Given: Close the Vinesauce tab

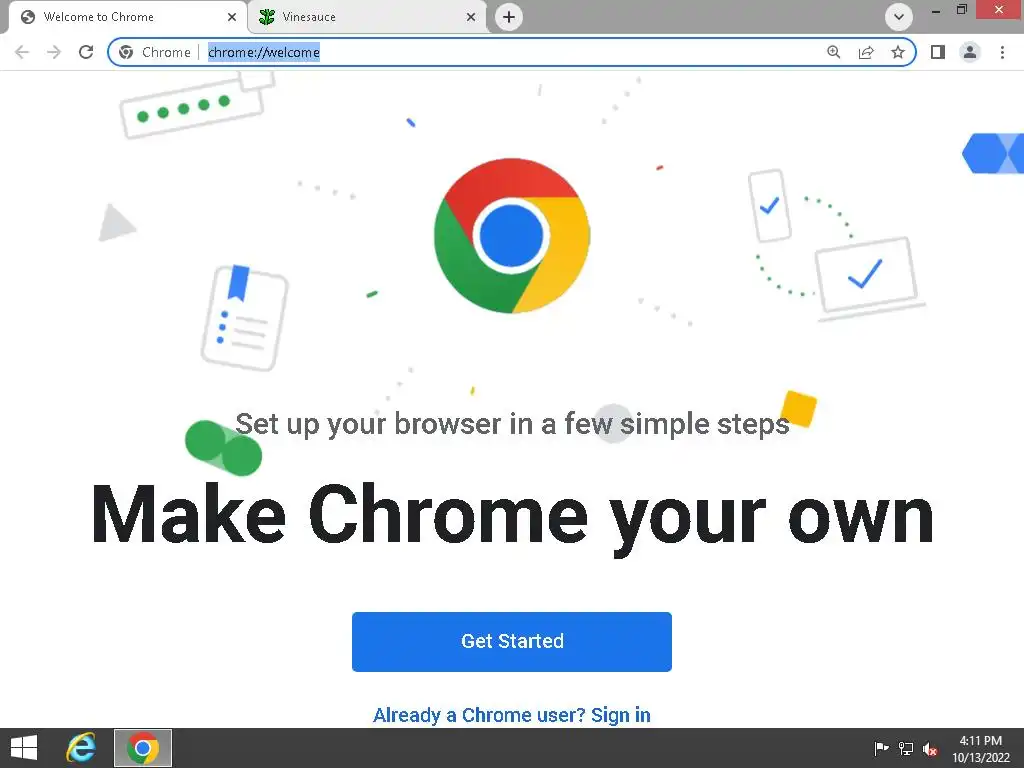Looking at the screenshot, I should coord(471,17).
